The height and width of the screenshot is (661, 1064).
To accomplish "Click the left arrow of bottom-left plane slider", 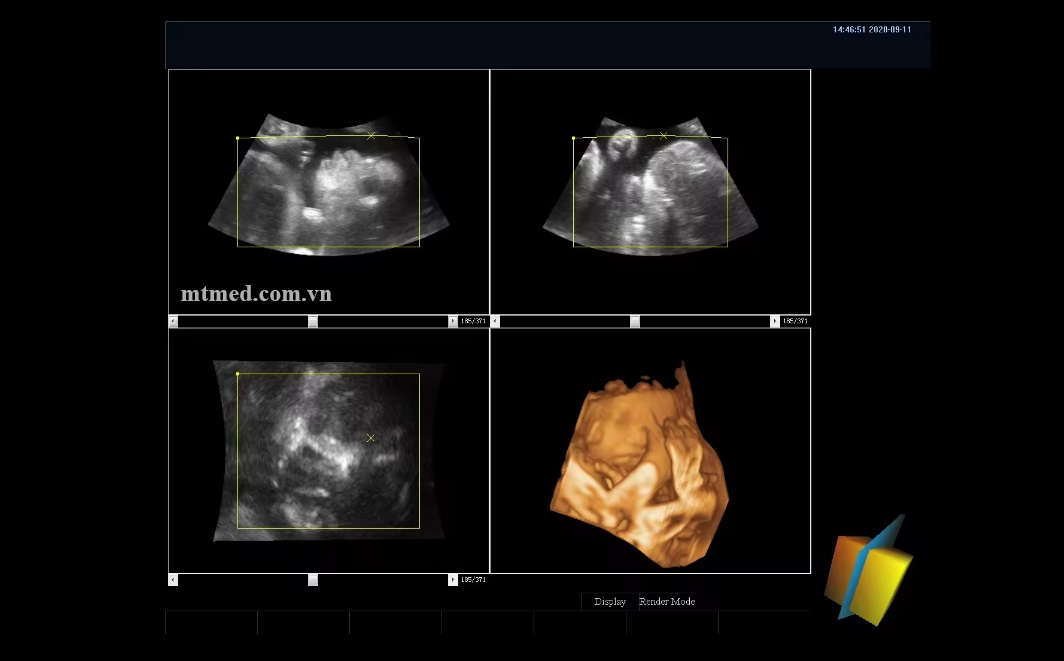I will pos(173,580).
